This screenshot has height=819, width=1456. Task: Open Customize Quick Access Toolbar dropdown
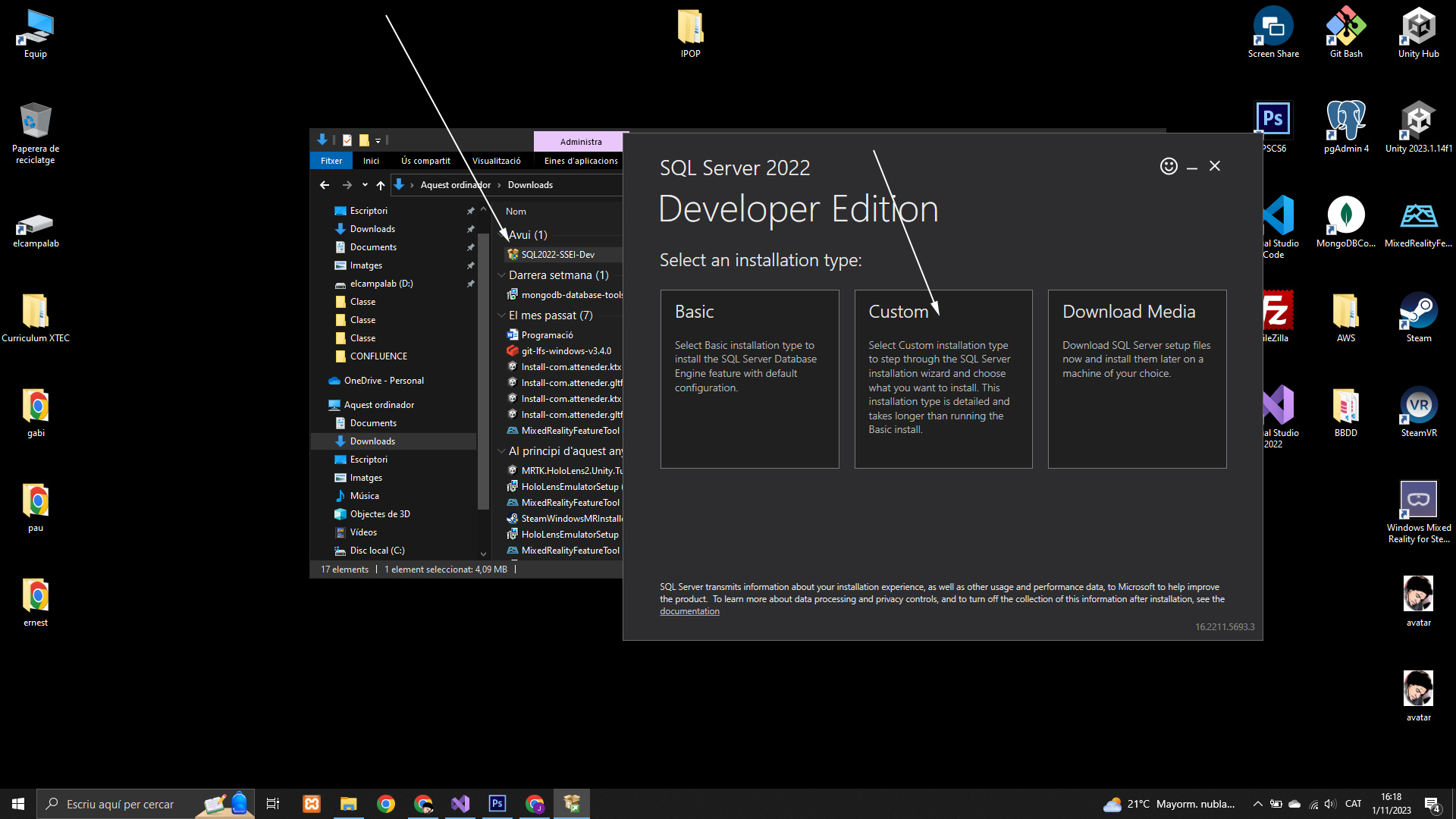(x=378, y=140)
